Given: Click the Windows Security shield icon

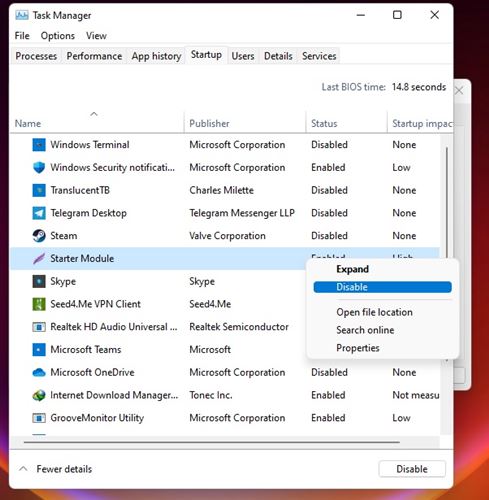Looking at the screenshot, I should 39,167.
